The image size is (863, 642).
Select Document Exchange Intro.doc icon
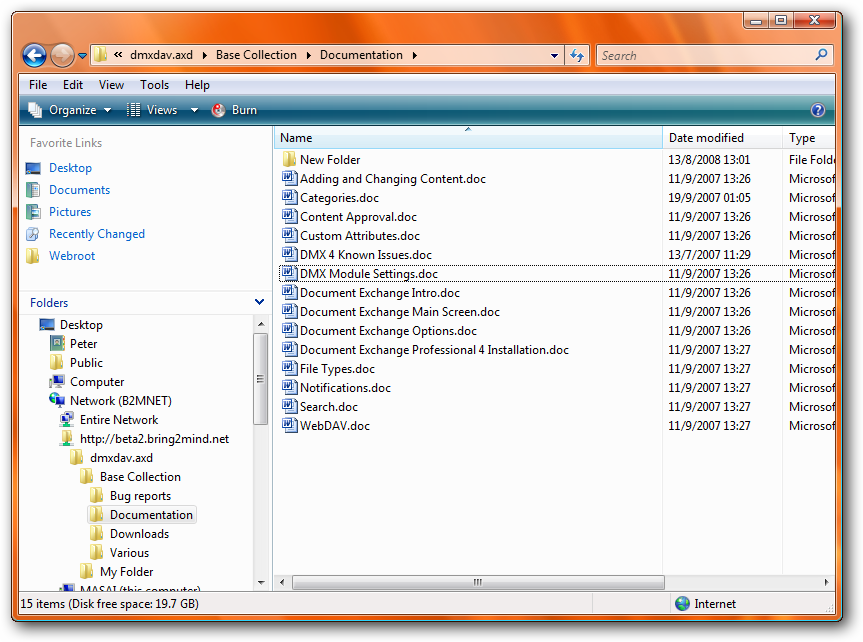(290, 292)
